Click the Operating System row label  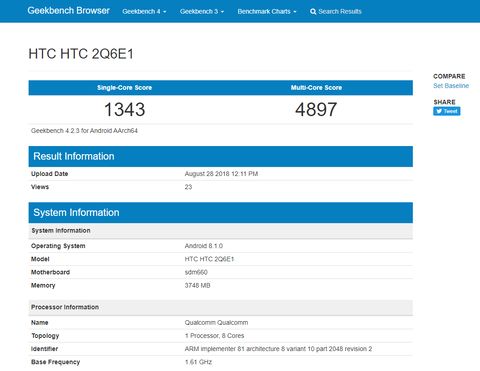click(58, 246)
